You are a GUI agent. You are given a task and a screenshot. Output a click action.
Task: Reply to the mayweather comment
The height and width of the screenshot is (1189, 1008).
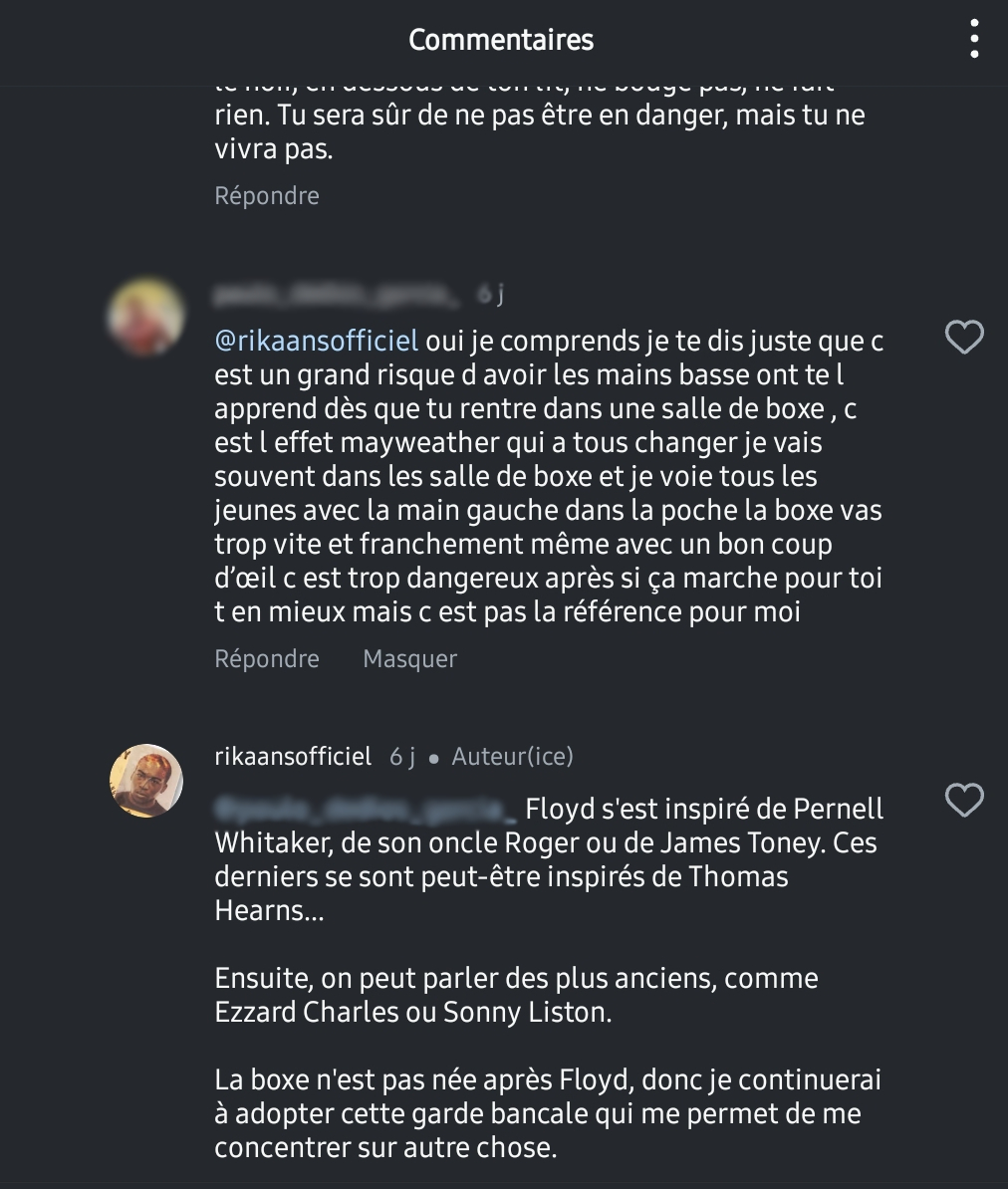point(267,658)
